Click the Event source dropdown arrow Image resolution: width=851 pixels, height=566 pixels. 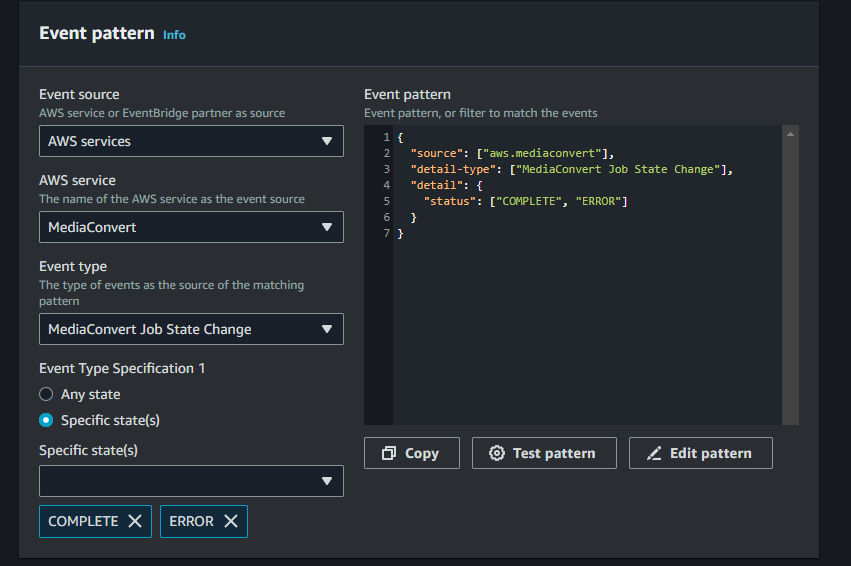click(327, 141)
